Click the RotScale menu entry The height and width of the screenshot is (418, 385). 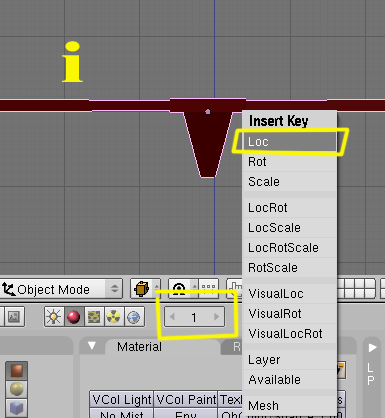click(x=290, y=268)
